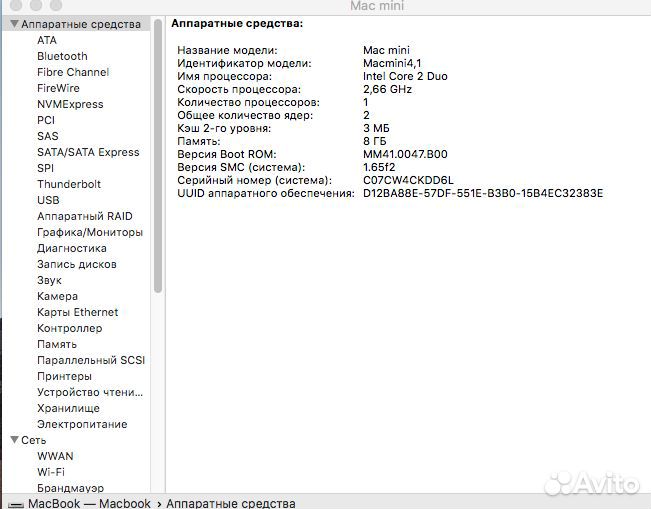Open Устройство чтени… entry

coord(90,392)
